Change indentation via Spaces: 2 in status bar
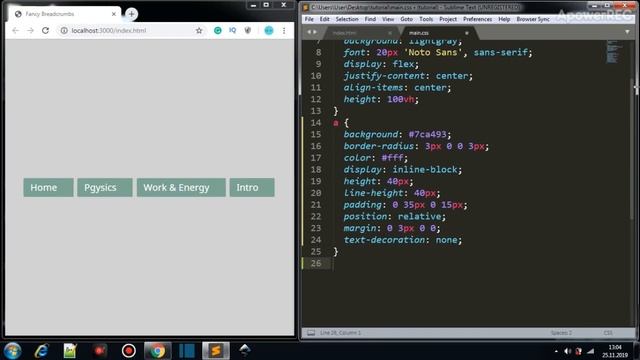 coord(561,333)
